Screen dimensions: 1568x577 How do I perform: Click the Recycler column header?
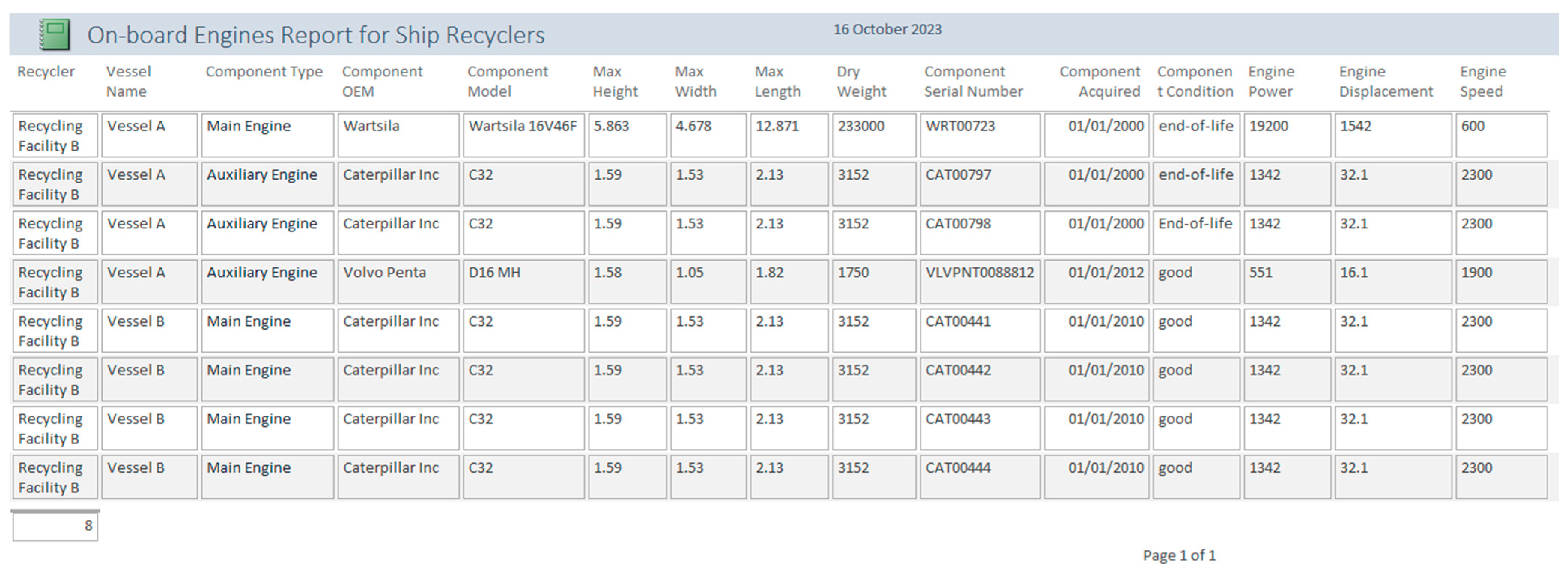pos(46,72)
